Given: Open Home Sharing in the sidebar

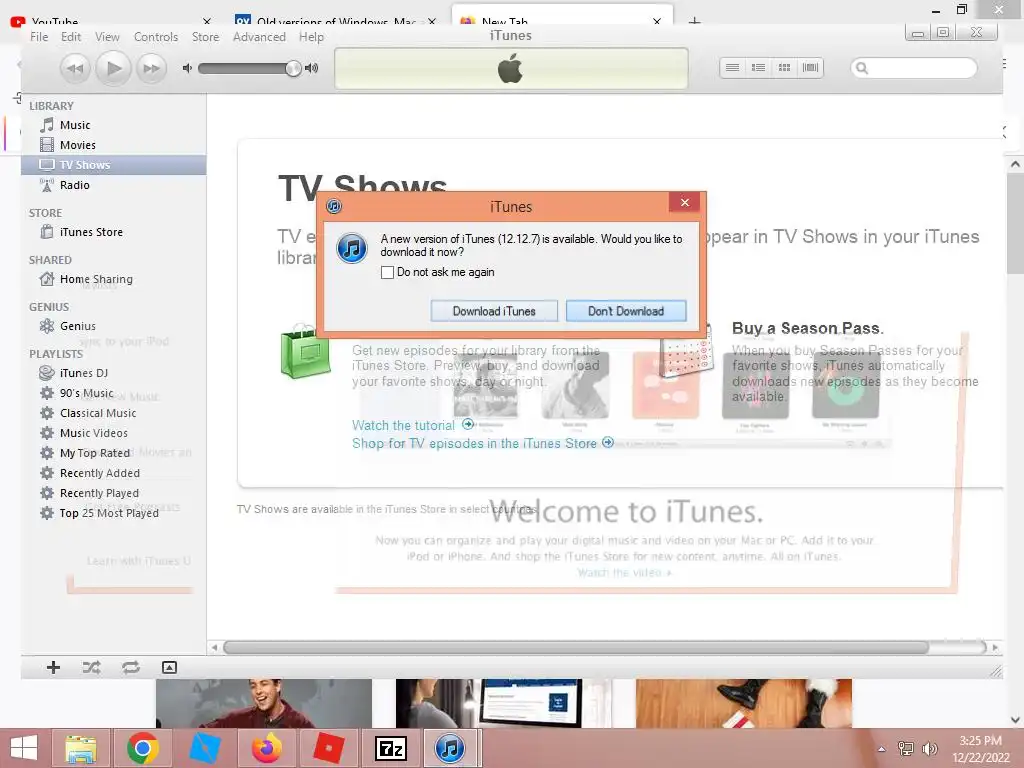Looking at the screenshot, I should coord(114,279).
